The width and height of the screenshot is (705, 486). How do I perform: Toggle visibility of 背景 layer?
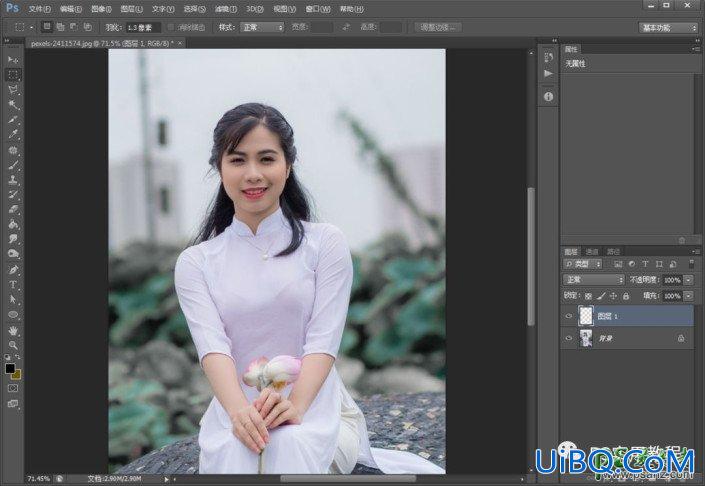click(569, 338)
